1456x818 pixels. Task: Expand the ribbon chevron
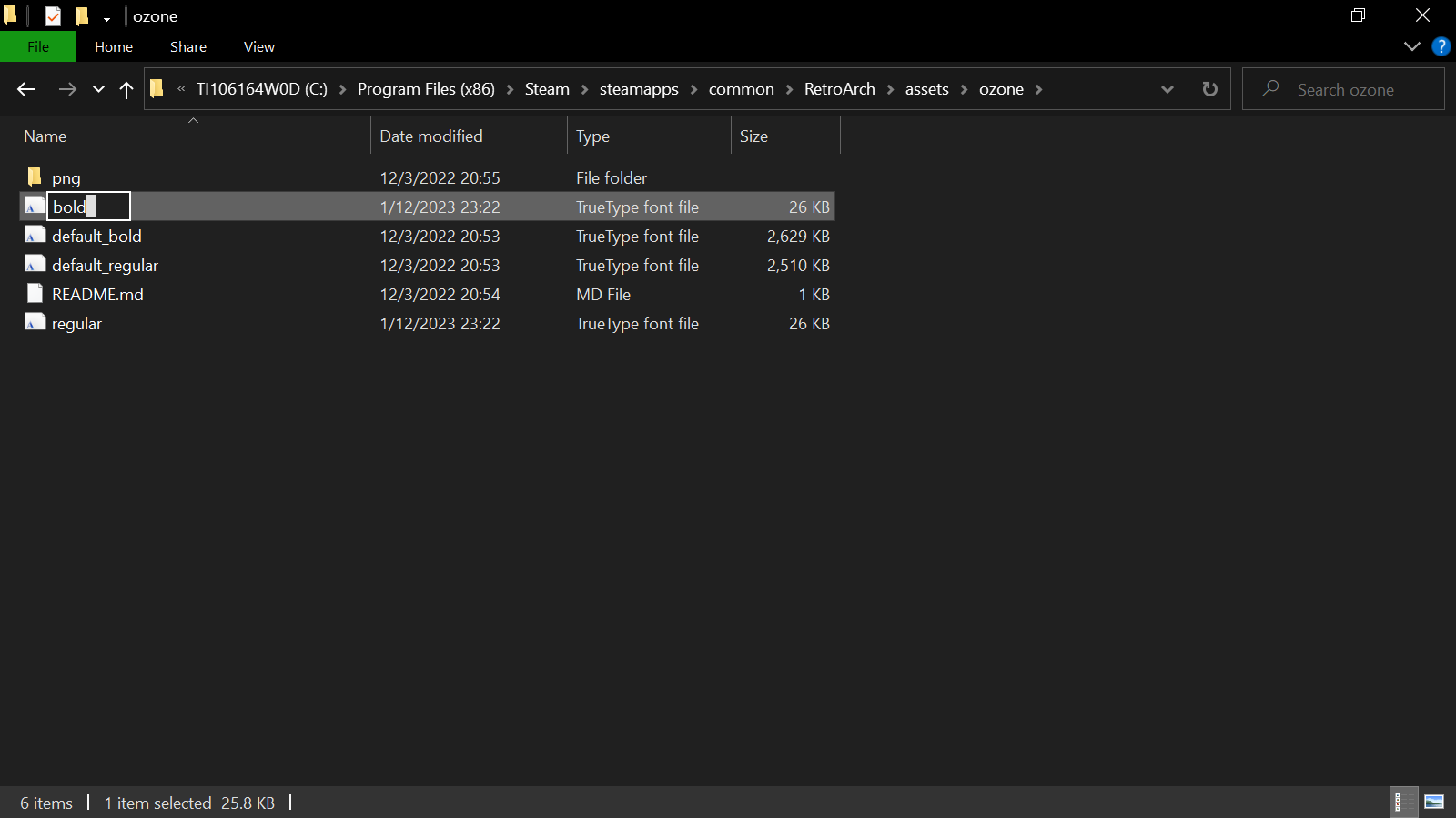(x=1412, y=46)
